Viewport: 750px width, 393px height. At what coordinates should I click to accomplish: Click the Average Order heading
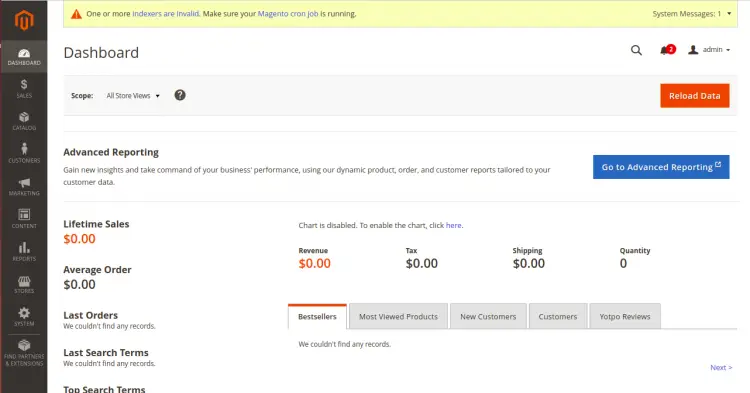97,270
